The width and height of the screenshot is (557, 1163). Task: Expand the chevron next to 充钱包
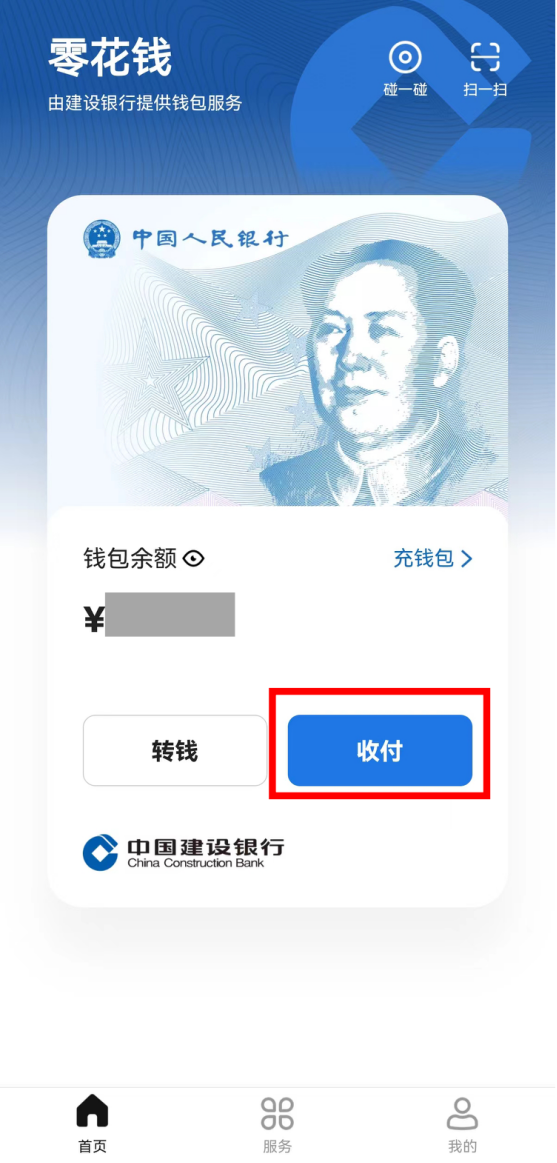click(466, 559)
